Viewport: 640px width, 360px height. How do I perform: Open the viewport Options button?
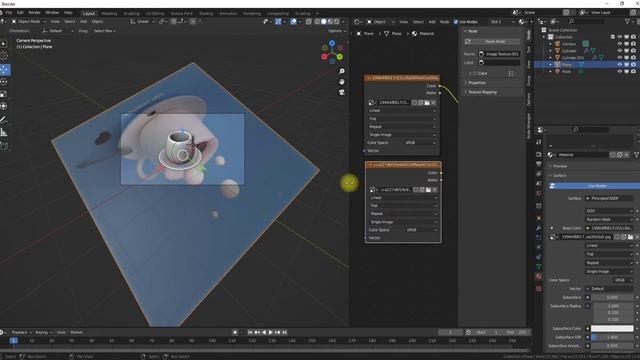(x=336, y=31)
